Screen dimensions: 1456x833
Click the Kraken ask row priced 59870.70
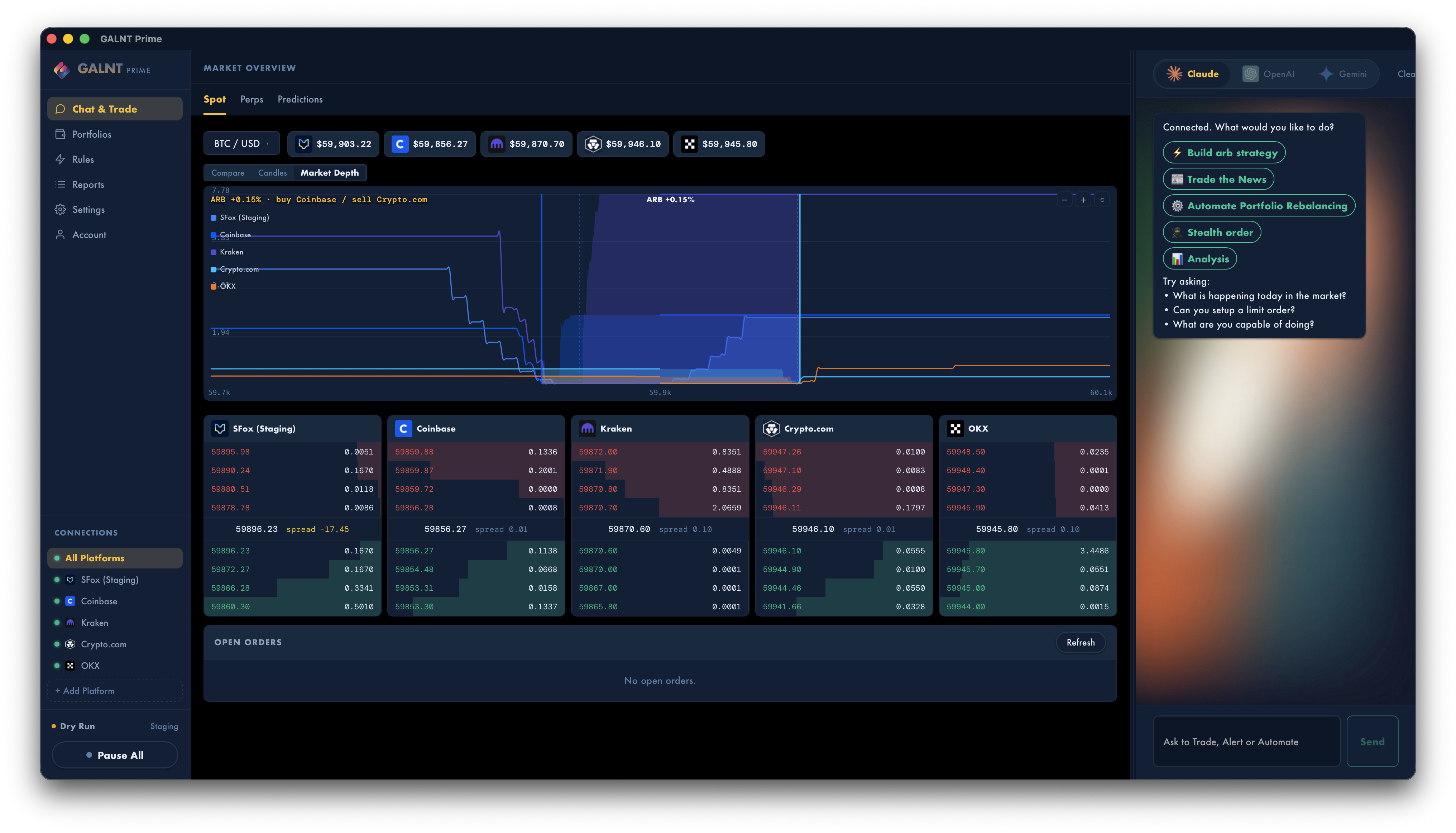[660, 508]
